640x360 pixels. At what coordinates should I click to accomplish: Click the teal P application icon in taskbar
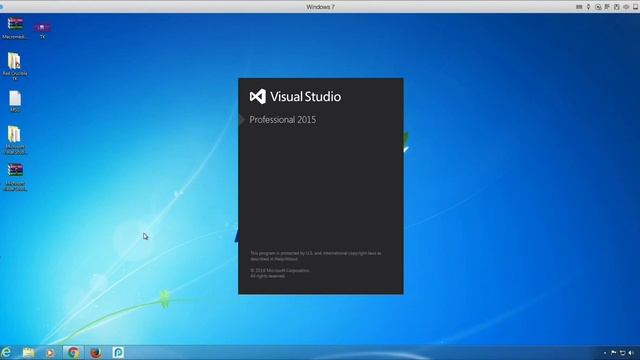tap(118, 352)
